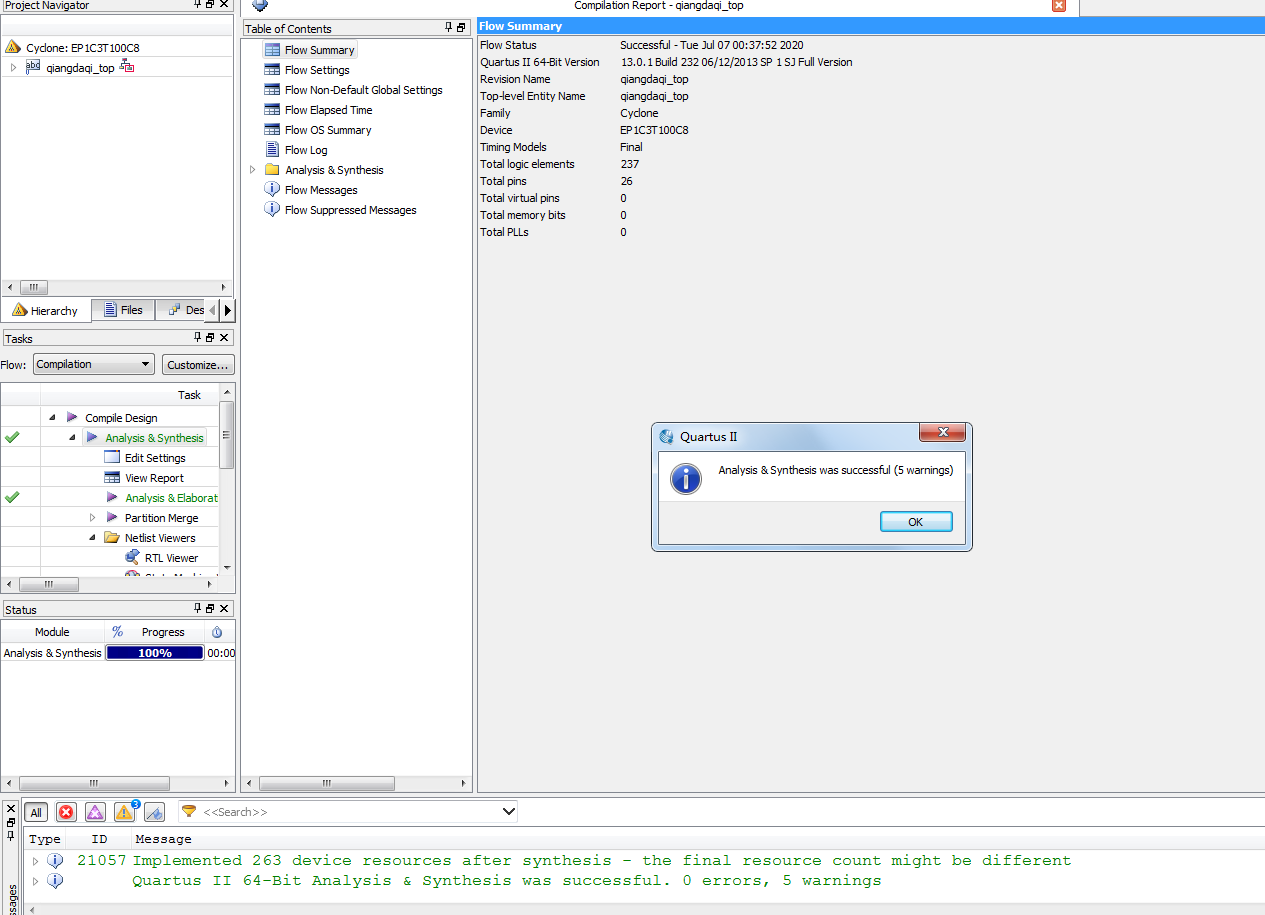Show next Project Navigator tabs with right arrow

pyautogui.click(x=227, y=311)
